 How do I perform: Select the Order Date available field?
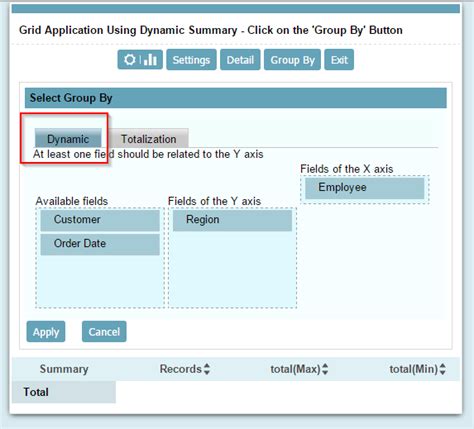100,244
